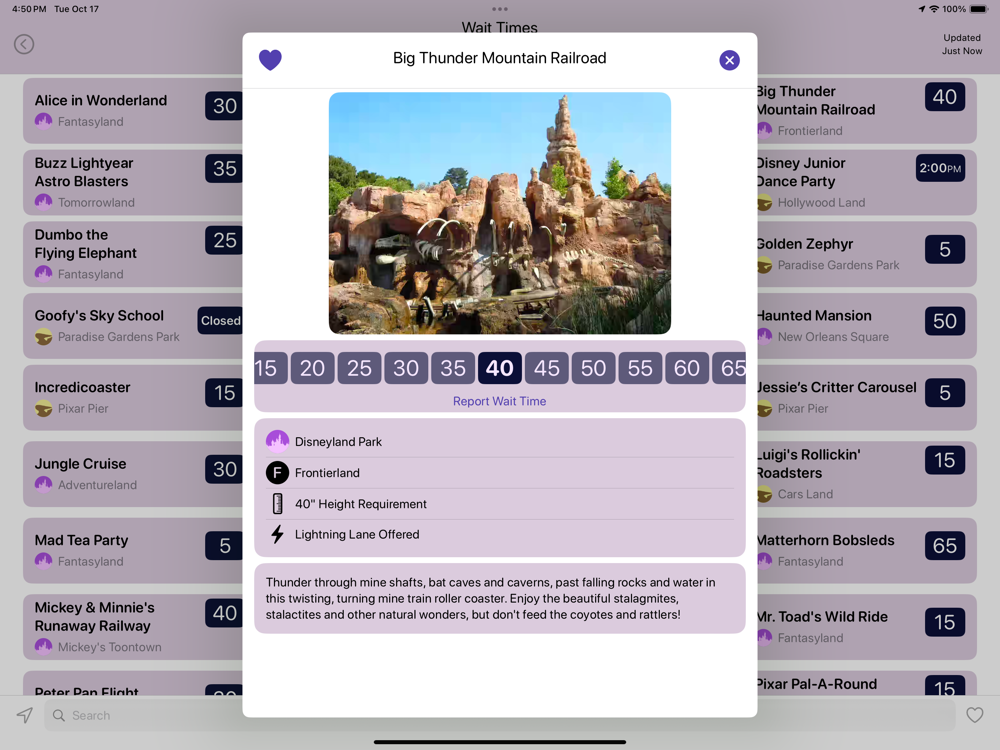Close the Big Thunder Mountain Railroad popup
The width and height of the screenshot is (1000, 750).
pos(729,60)
